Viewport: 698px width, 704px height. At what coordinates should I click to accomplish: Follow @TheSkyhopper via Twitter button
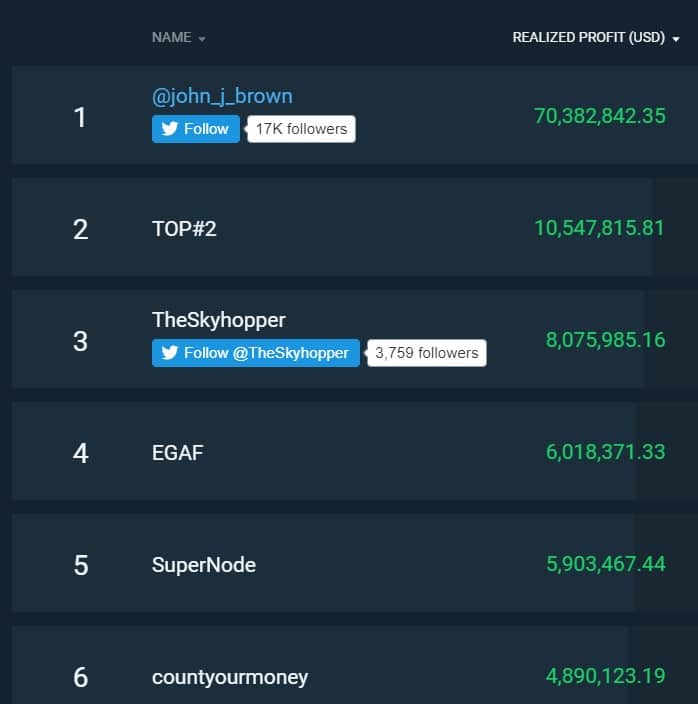click(x=256, y=353)
